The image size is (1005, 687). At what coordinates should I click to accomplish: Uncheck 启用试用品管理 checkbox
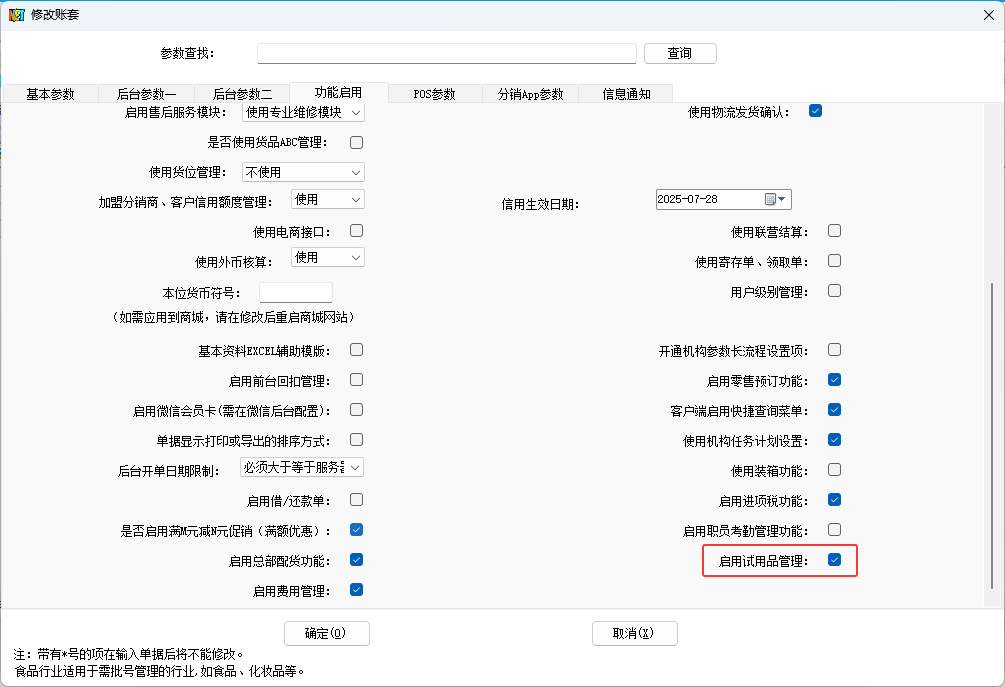click(x=834, y=560)
